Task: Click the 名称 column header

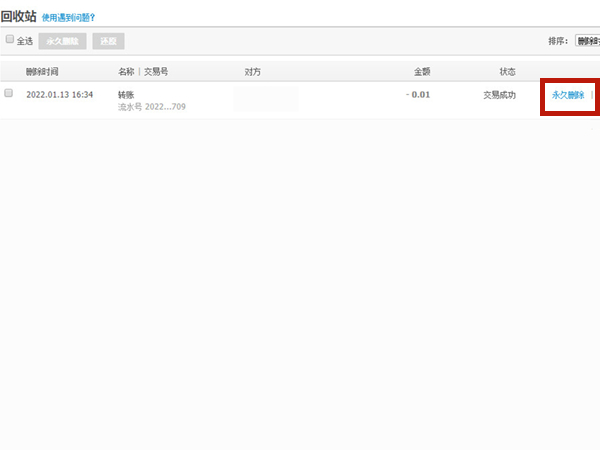Action: 126,71
